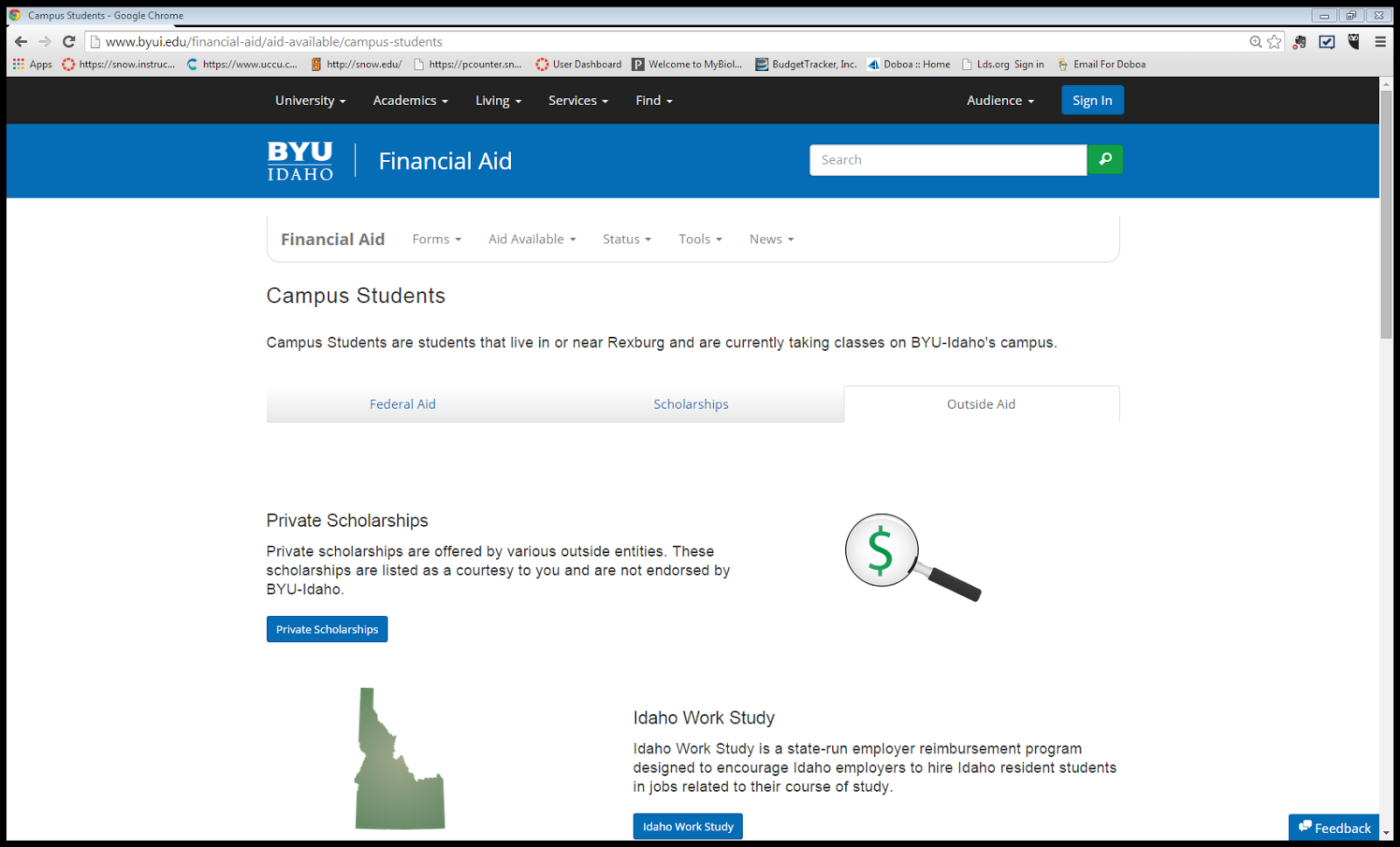Switch to the Federal Aid tab

point(402,404)
